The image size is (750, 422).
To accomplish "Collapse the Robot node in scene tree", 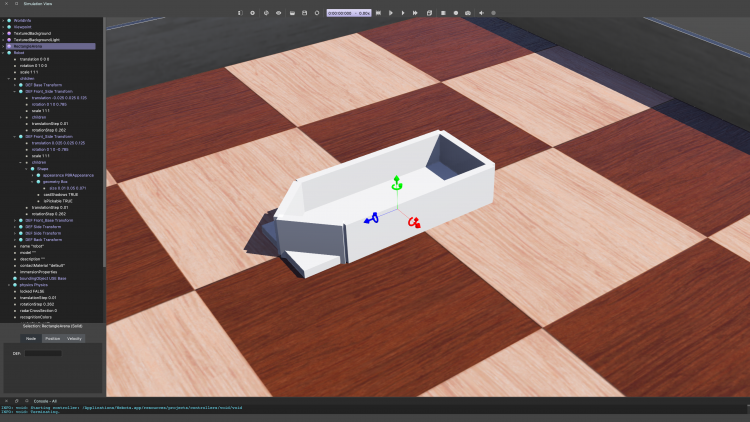I will (x=4, y=53).
